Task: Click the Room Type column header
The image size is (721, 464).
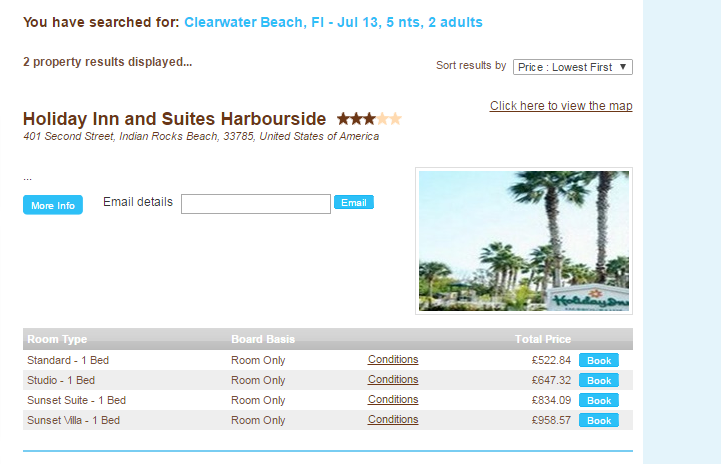Action: point(57,339)
